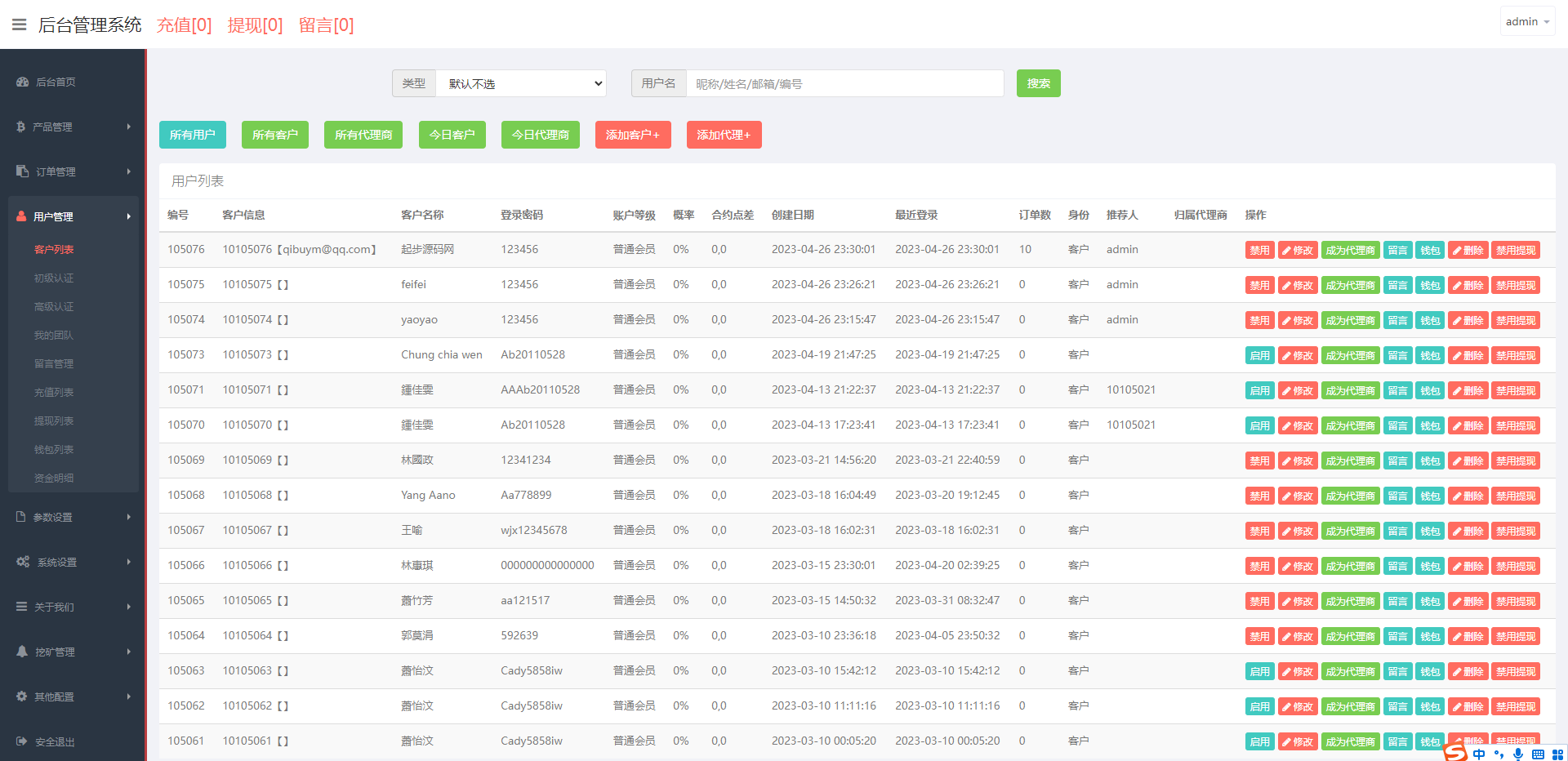
Task: Toggle 禁用提现 for user 105069
Action: 1515,461
